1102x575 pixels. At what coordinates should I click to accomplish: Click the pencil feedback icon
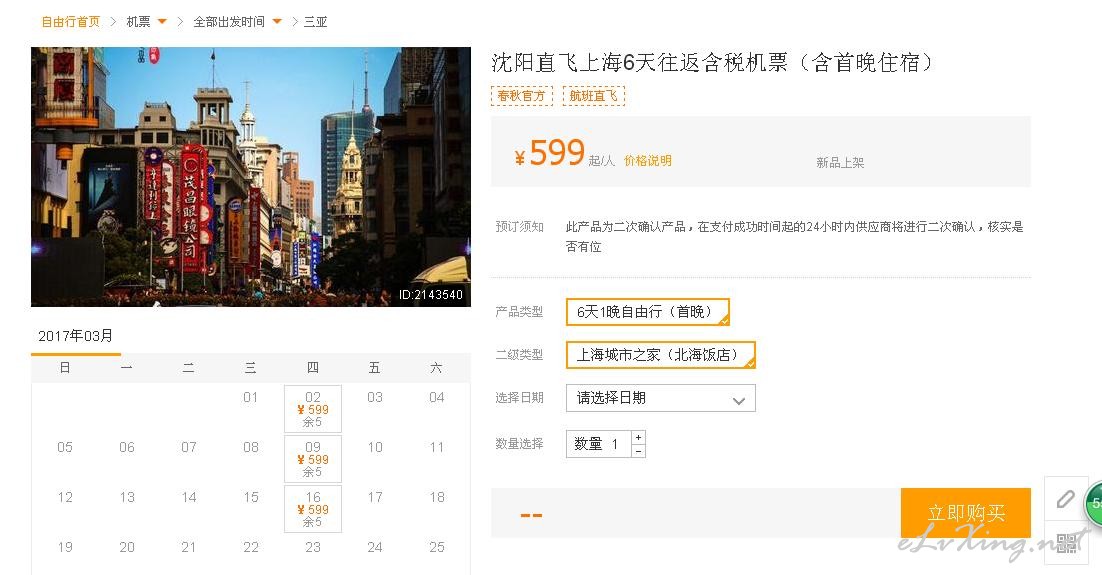coord(1066,499)
